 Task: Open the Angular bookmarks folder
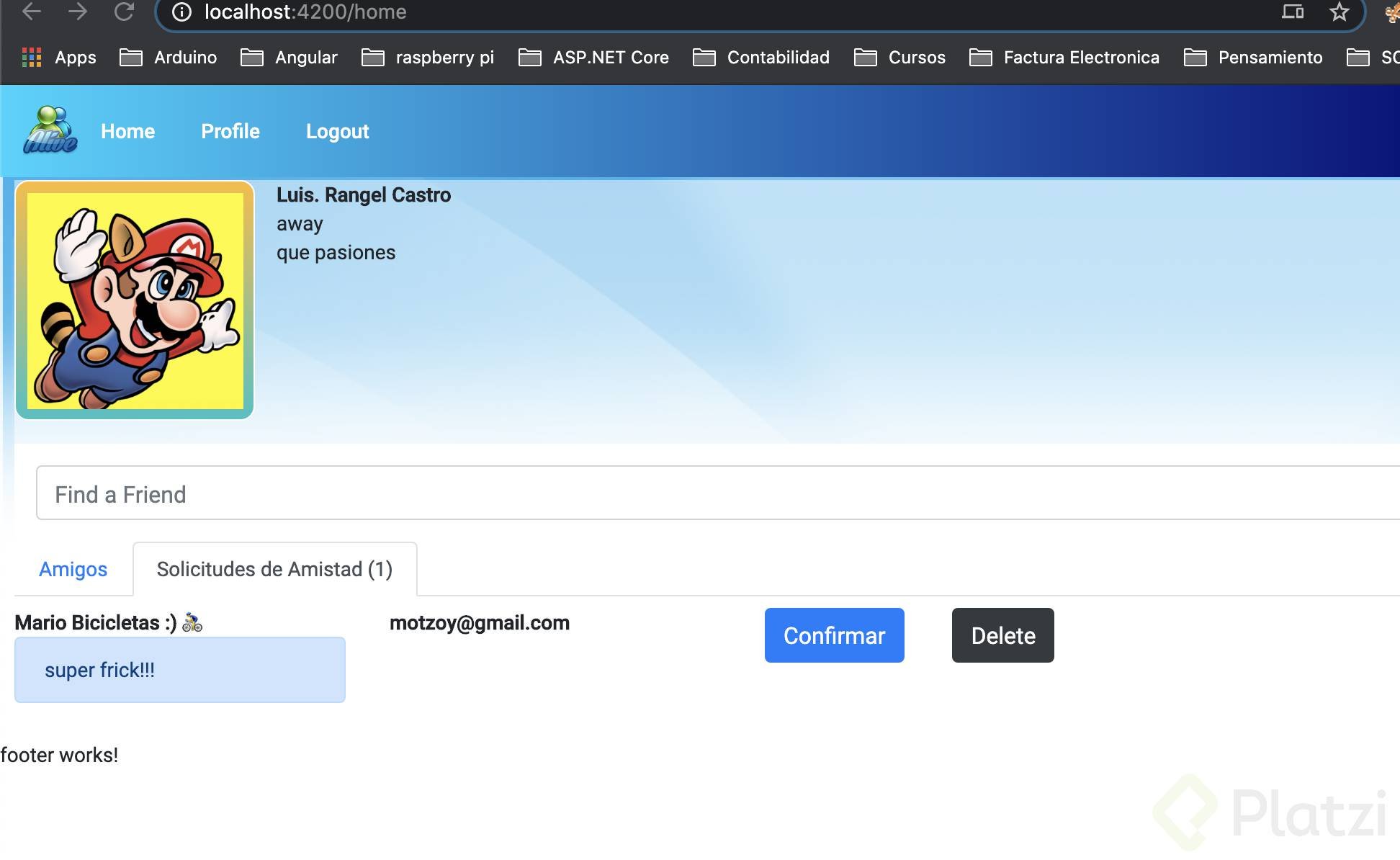[290, 58]
